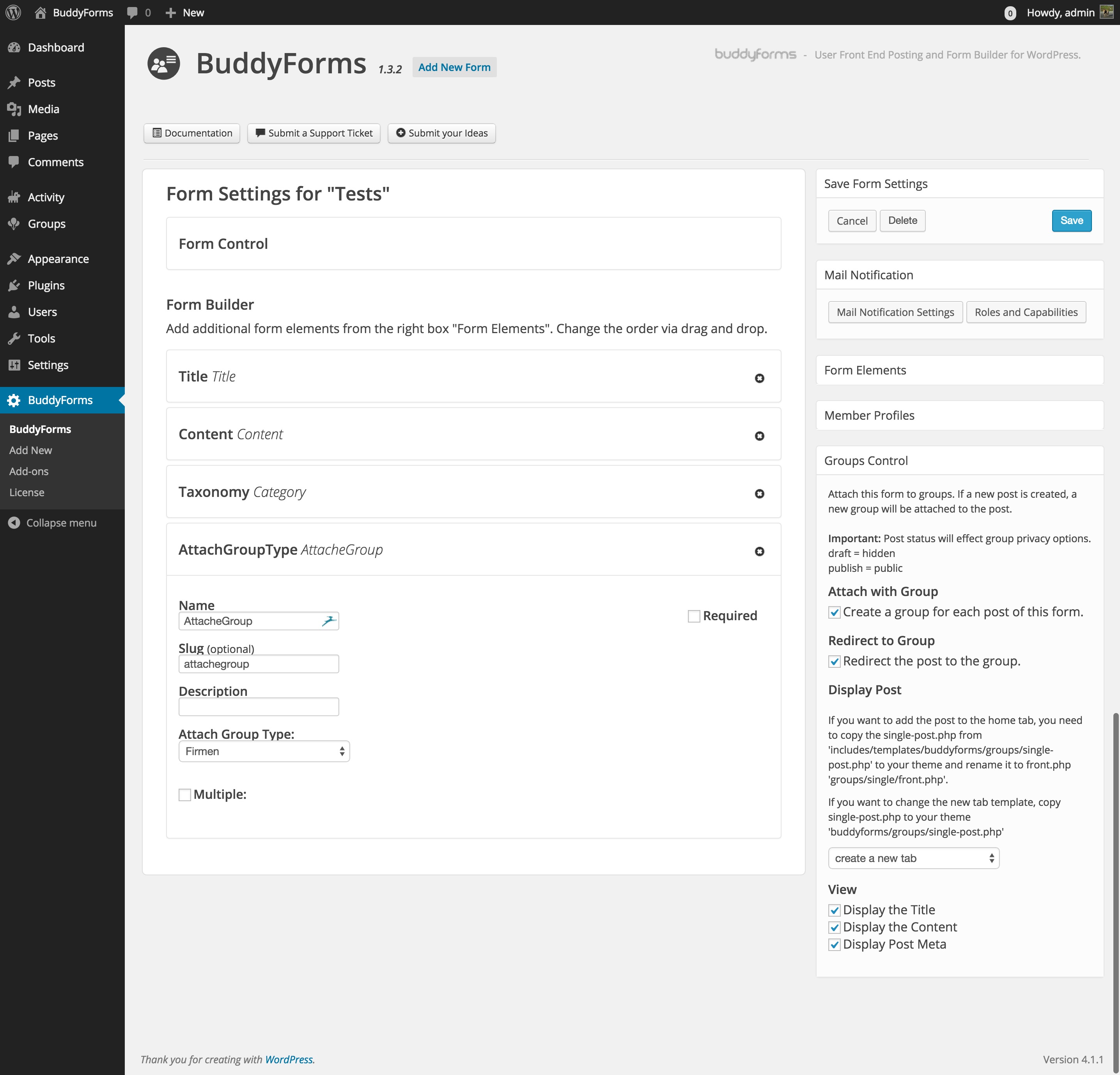Click Submit a Support Ticket

[314, 133]
